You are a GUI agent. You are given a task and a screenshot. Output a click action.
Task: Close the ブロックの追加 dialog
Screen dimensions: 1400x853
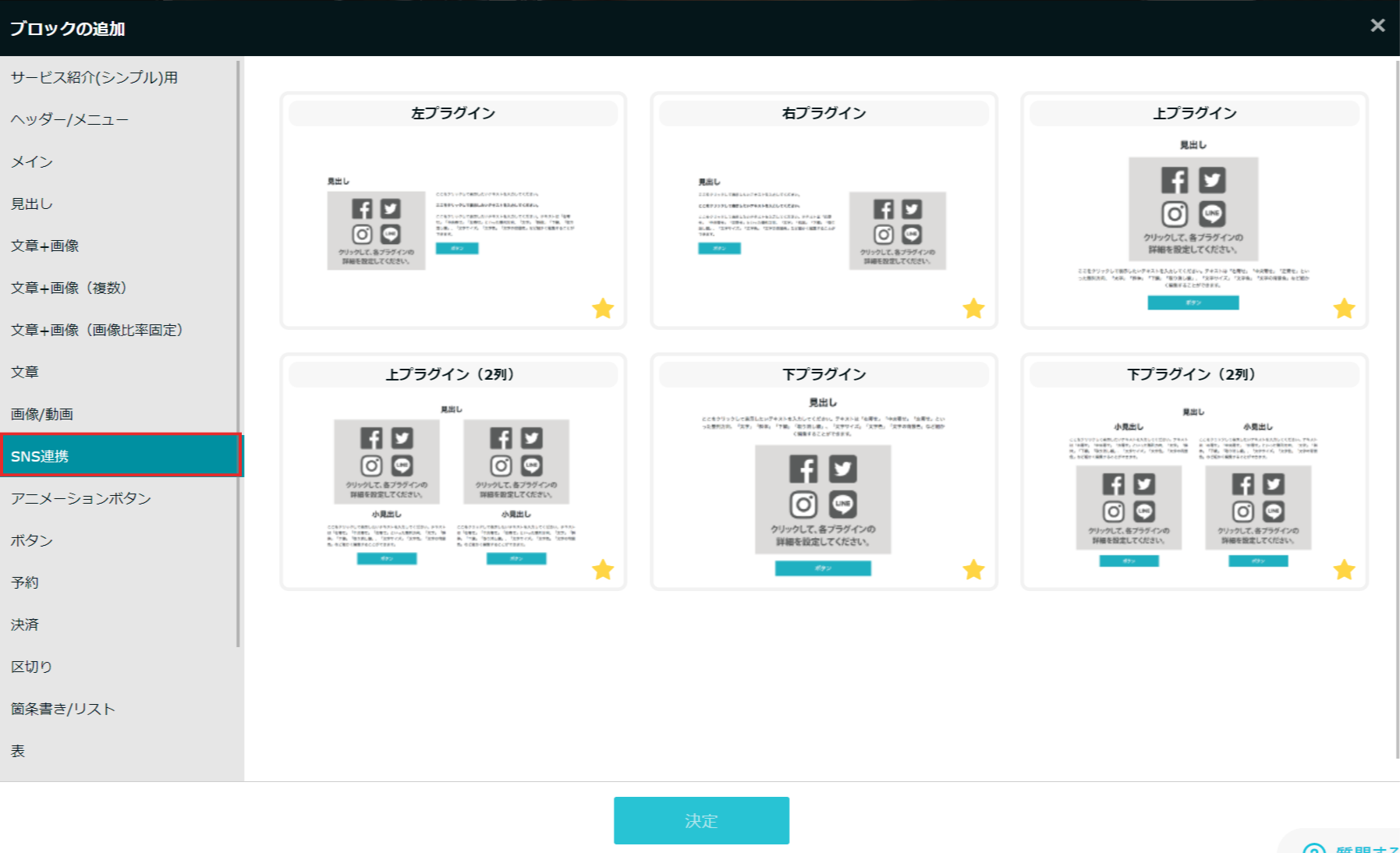pyautogui.click(x=1377, y=26)
